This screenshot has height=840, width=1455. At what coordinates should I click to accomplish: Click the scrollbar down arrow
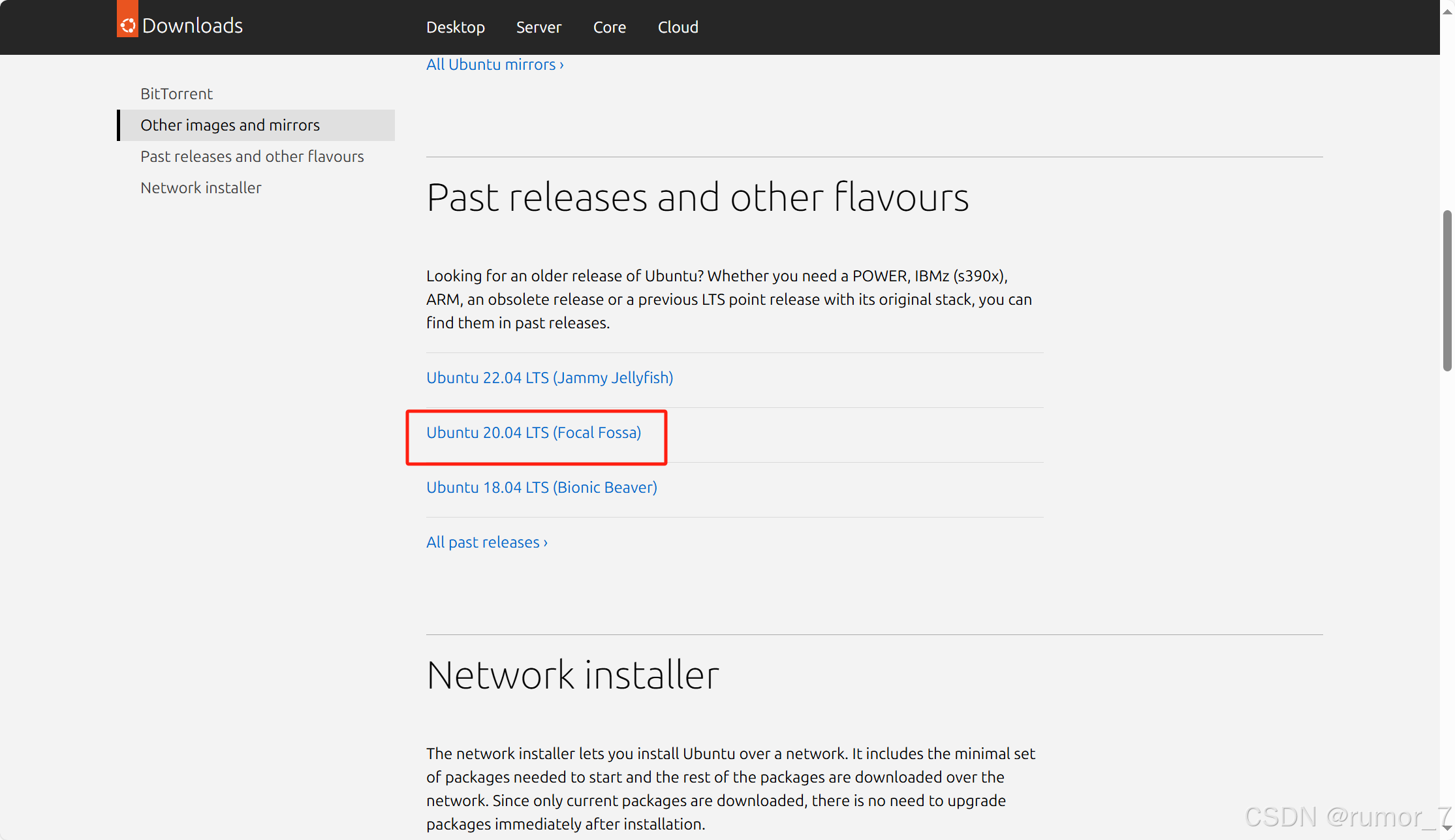1447,828
